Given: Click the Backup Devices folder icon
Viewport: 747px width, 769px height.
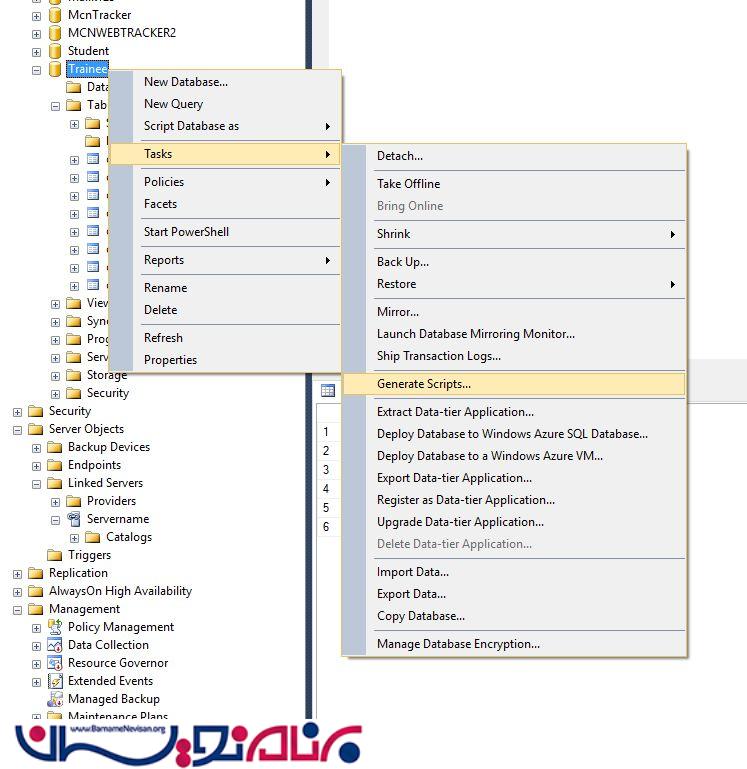Looking at the screenshot, I should pos(54,447).
